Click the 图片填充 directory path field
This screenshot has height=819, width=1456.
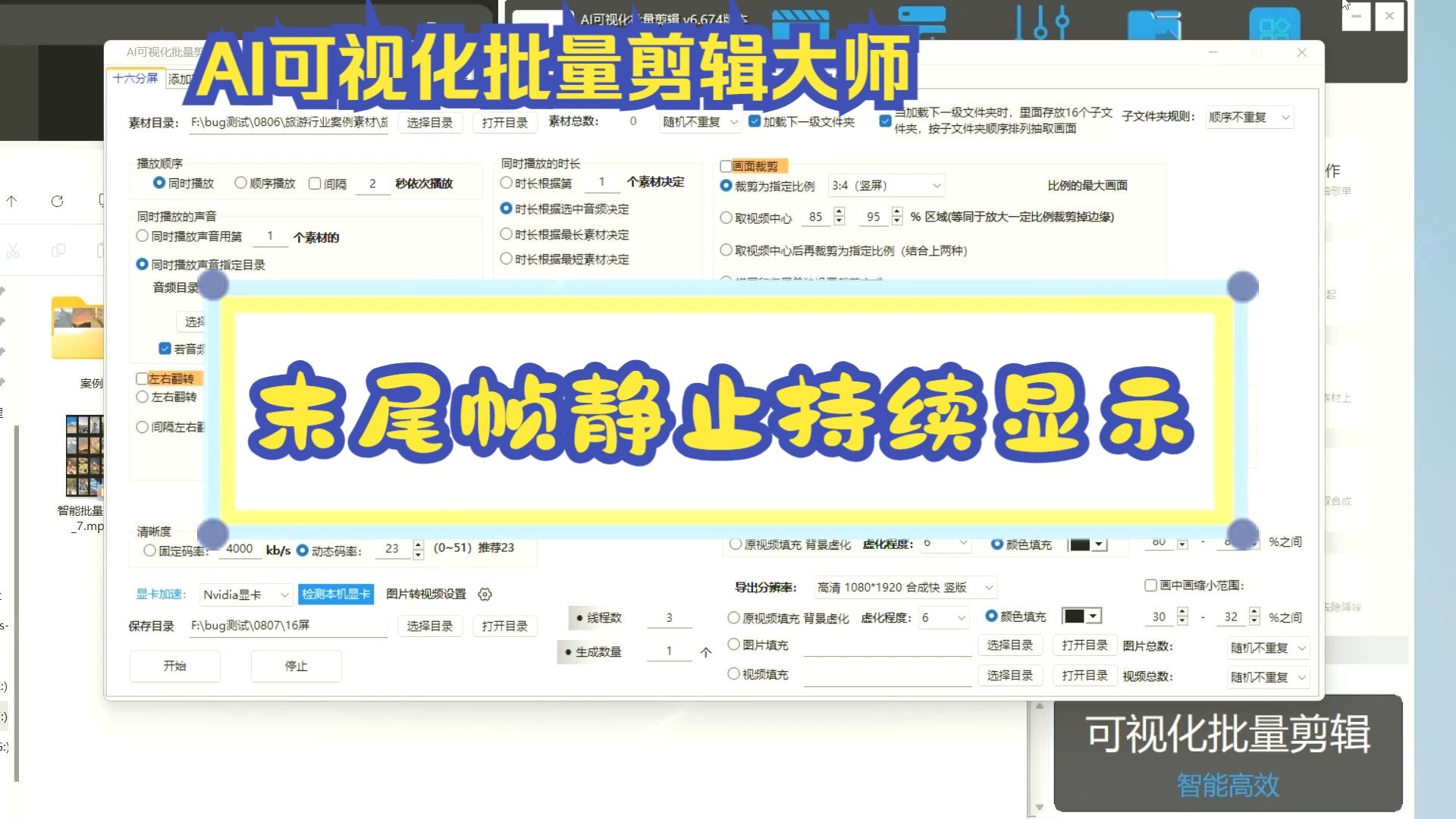887,646
